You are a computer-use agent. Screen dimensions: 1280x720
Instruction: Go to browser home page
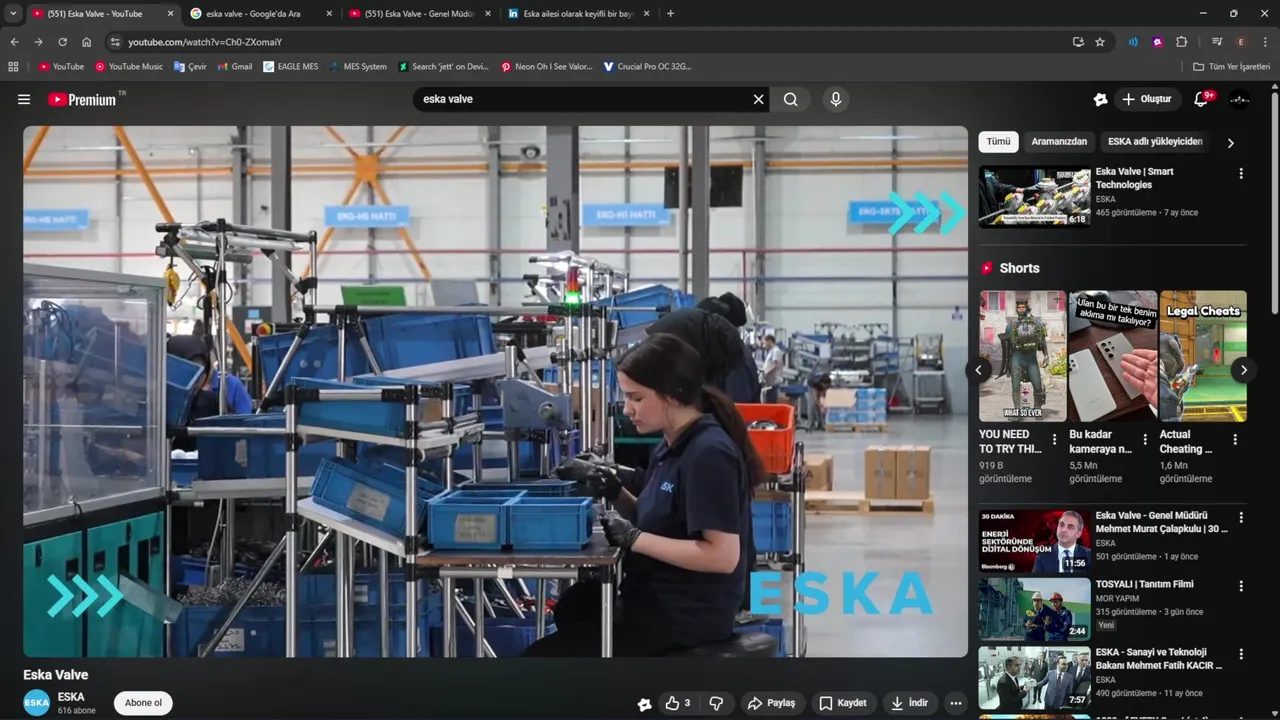point(86,42)
